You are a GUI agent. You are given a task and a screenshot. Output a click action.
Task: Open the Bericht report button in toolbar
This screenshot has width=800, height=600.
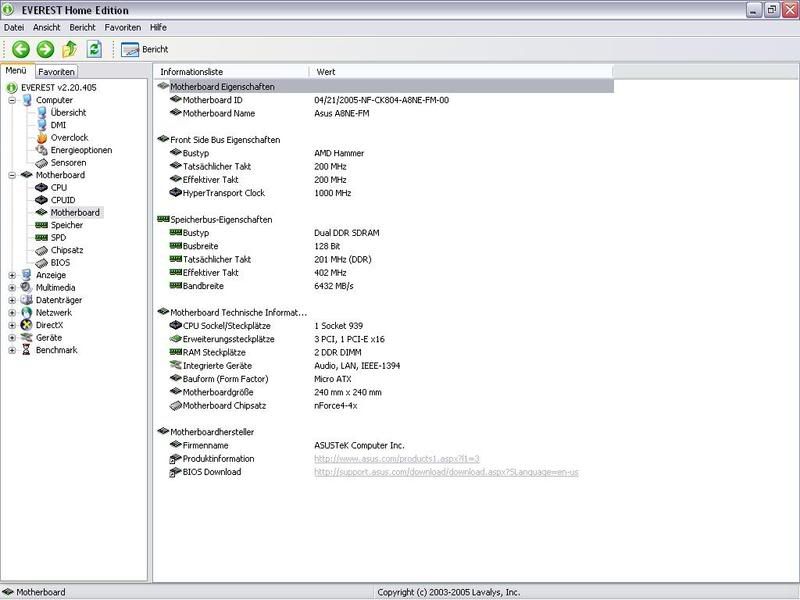pyautogui.click(x=145, y=49)
